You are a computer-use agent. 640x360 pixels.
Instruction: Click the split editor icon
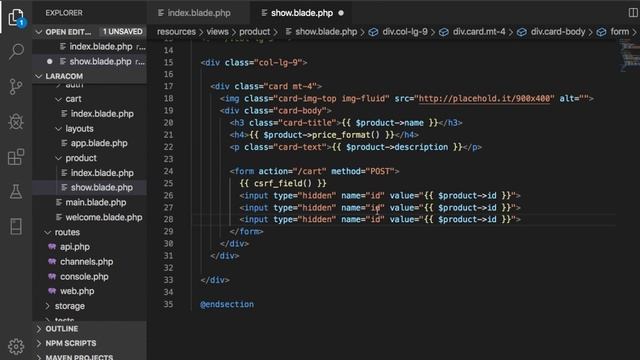click(x=633, y=13)
